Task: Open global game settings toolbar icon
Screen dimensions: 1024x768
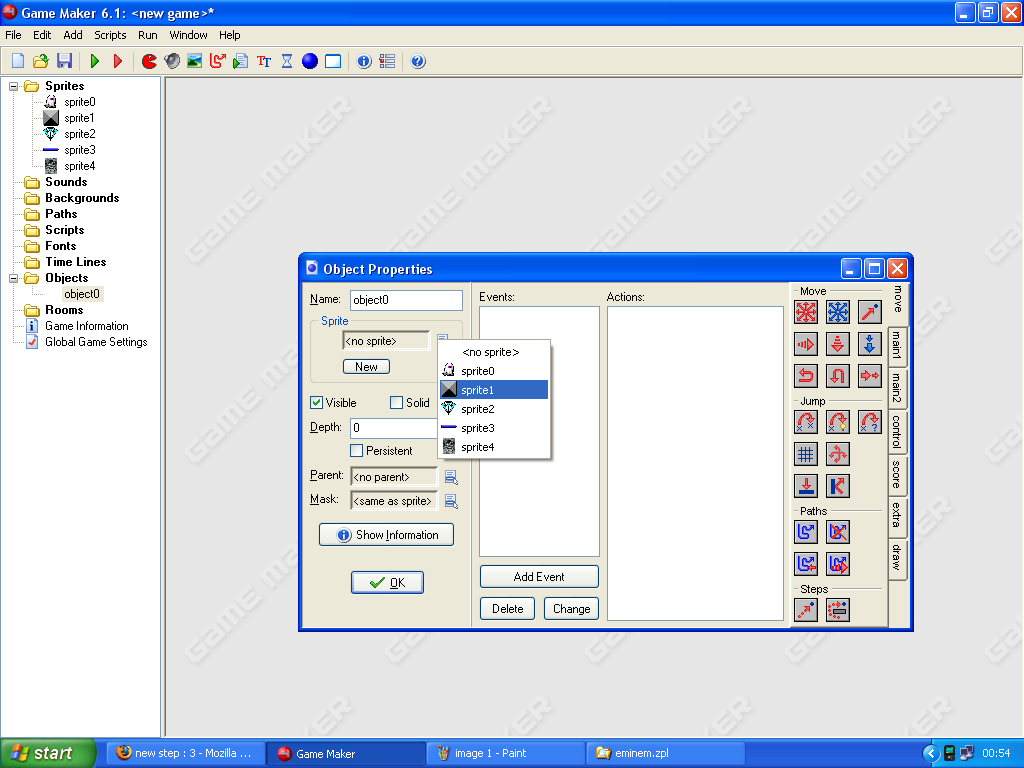Action: coord(387,61)
